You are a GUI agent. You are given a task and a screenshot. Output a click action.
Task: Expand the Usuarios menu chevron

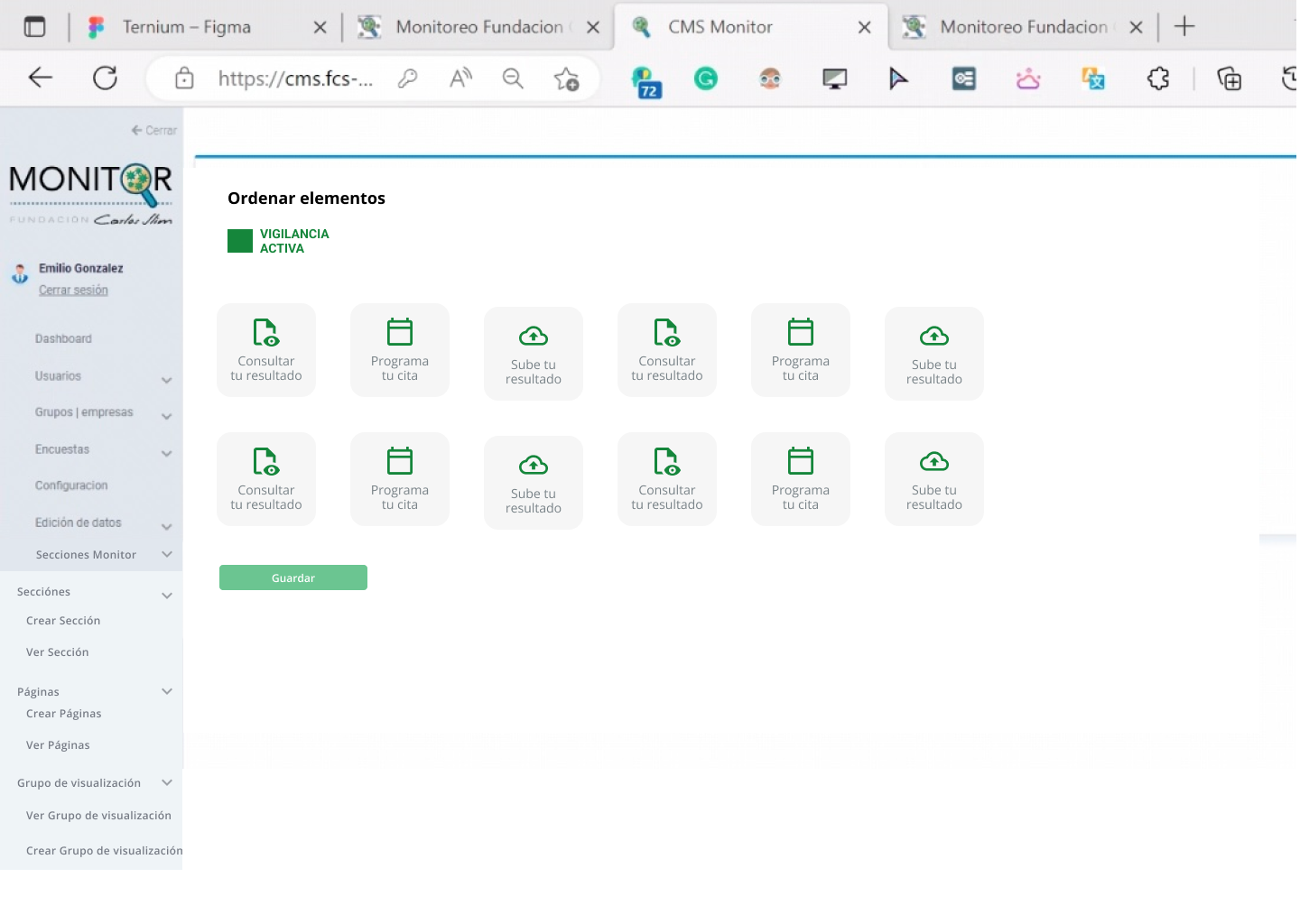167,380
